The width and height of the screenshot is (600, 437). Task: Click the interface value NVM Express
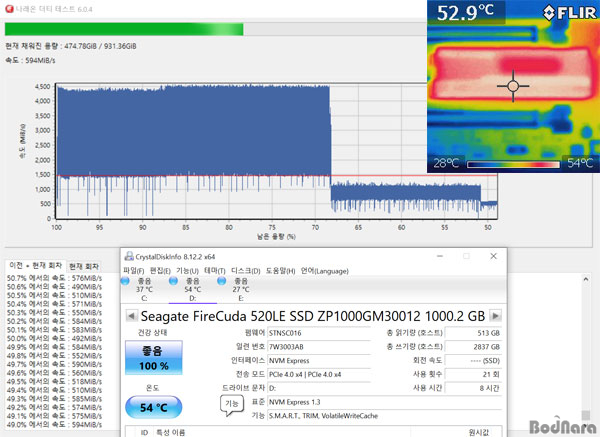[319, 360]
